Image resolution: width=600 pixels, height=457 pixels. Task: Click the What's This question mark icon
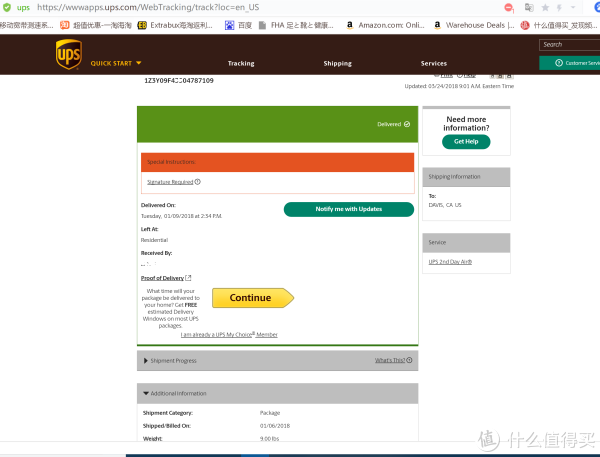[x=409, y=360]
